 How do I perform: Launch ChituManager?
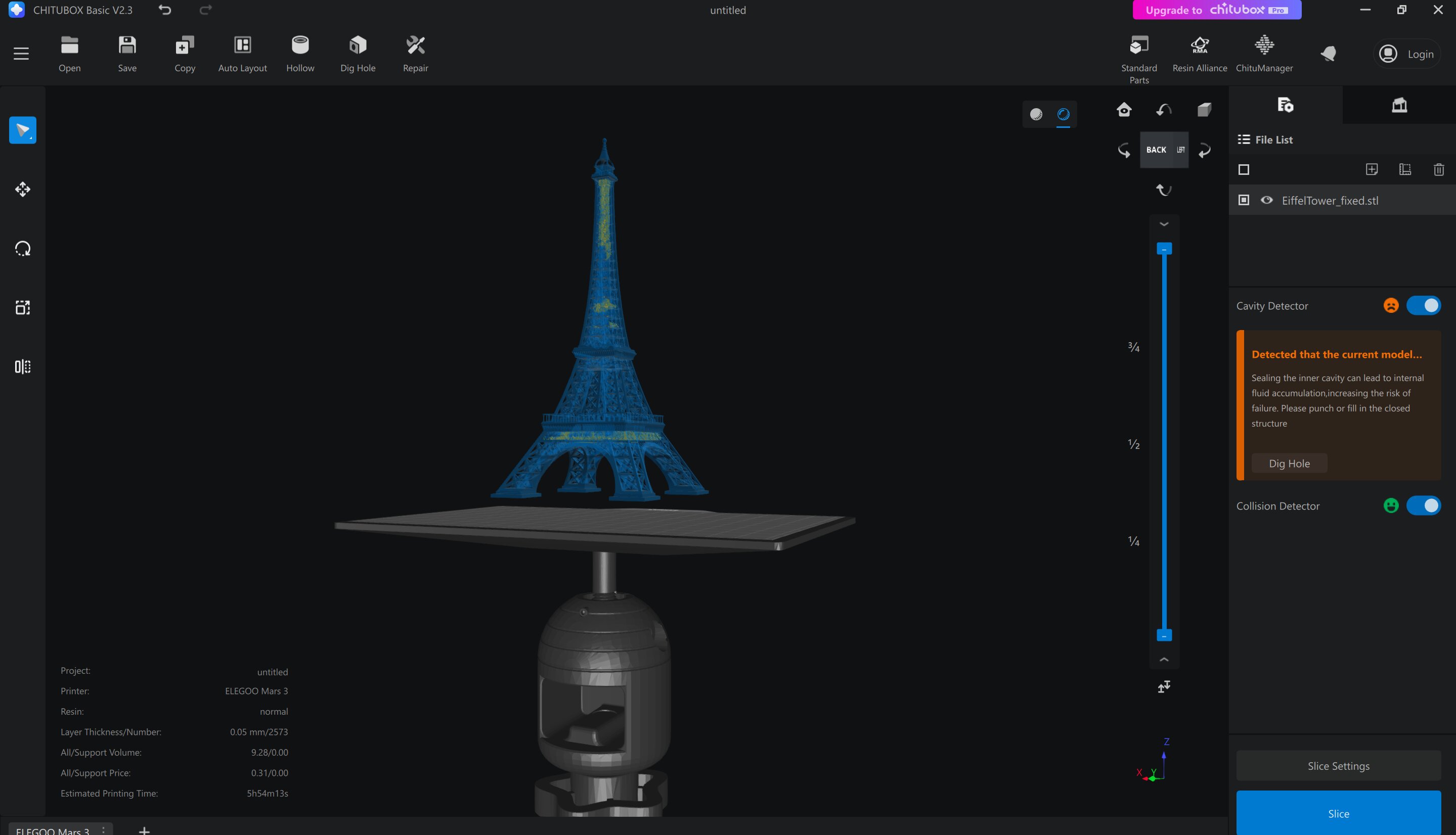(1264, 54)
